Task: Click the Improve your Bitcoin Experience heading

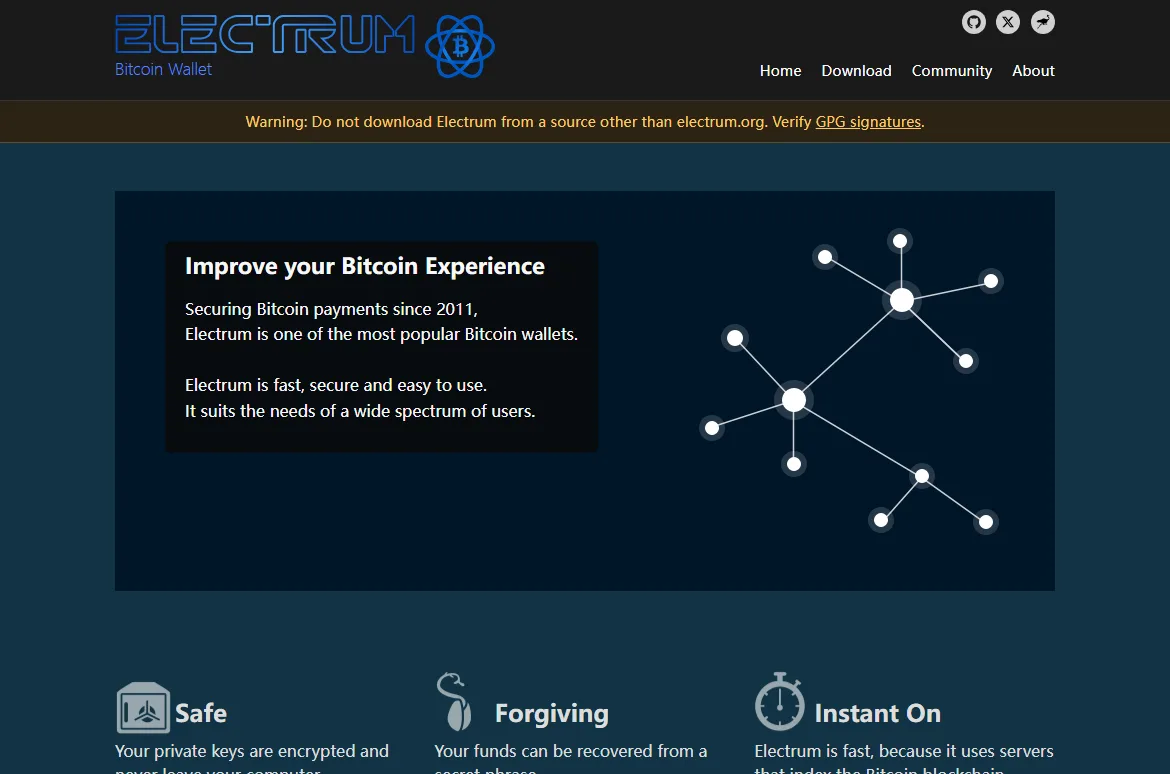Action: tap(365, 266)
